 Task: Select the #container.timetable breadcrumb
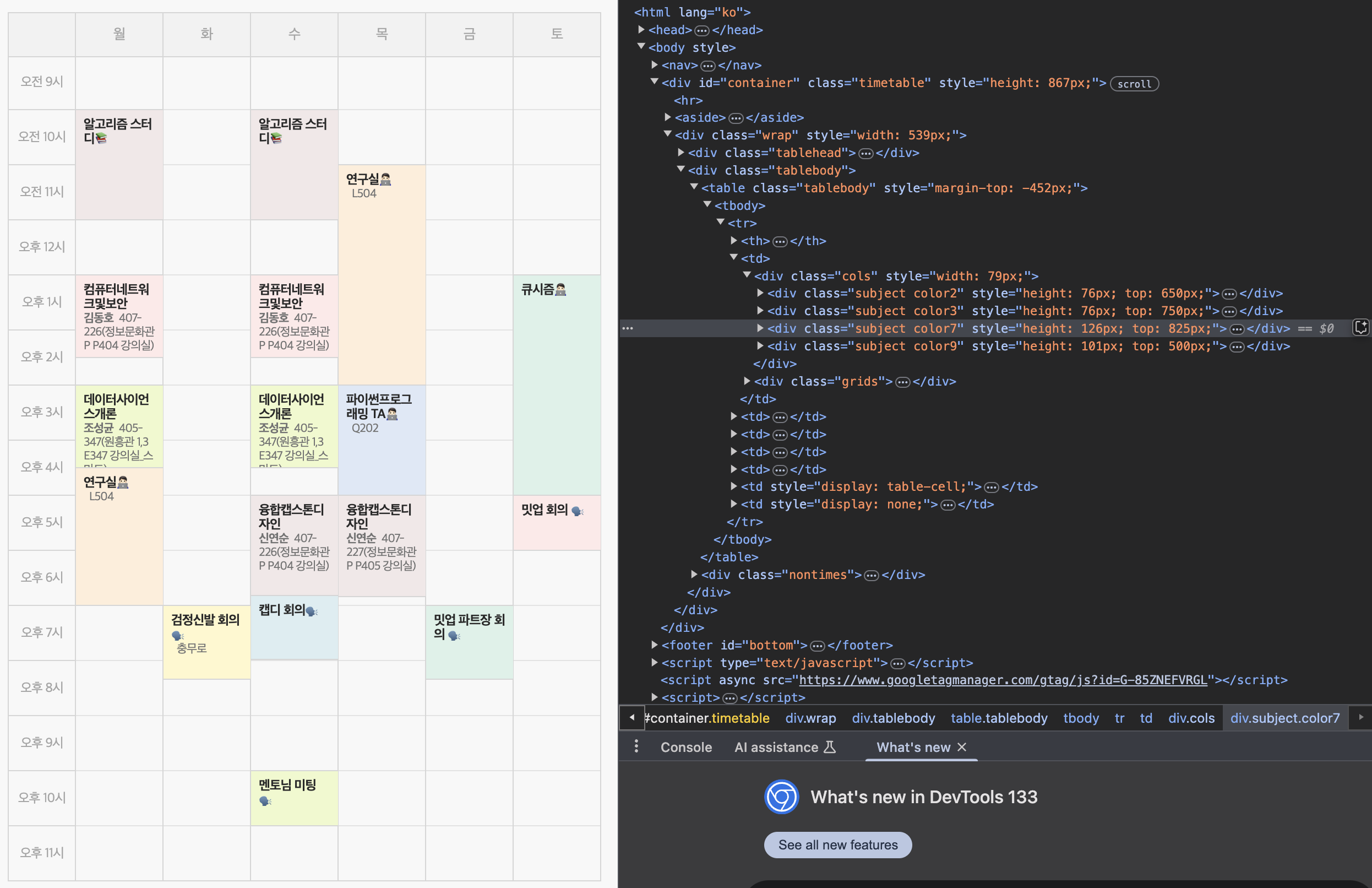pyautogui.click(x=707, y=718)
